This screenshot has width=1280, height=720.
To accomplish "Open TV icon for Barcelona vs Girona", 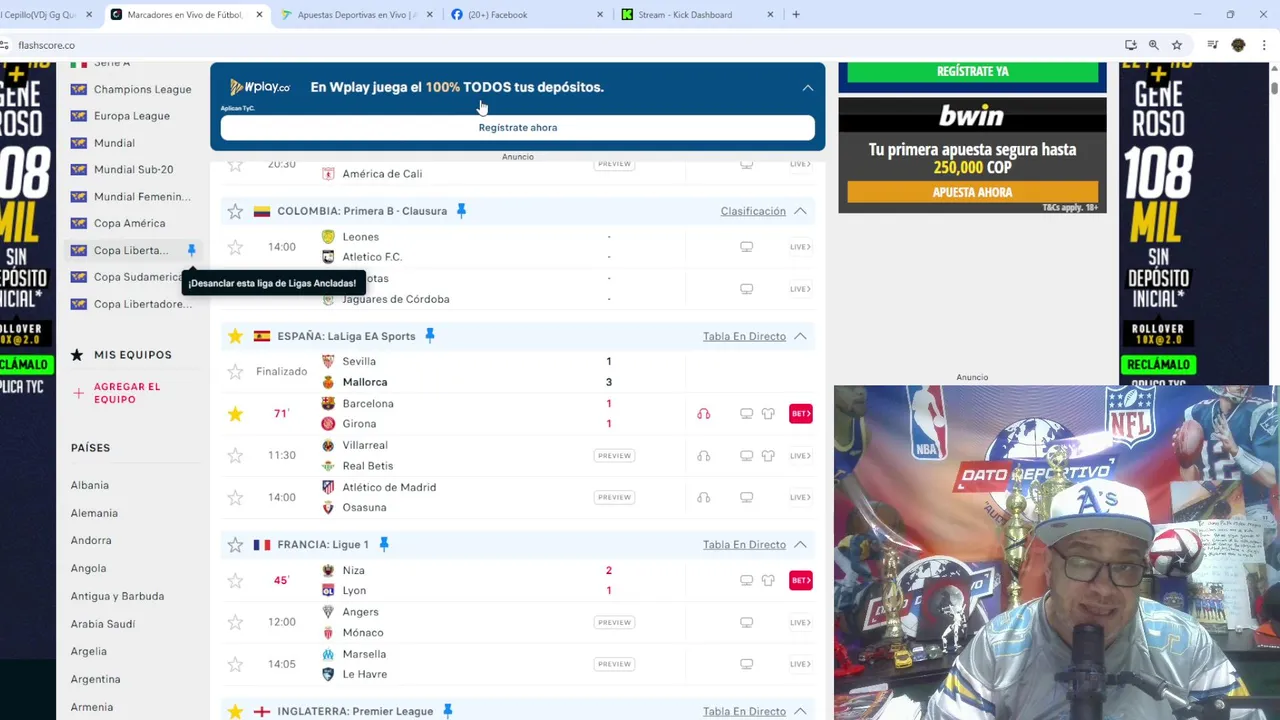I will [x=746, y=414].
